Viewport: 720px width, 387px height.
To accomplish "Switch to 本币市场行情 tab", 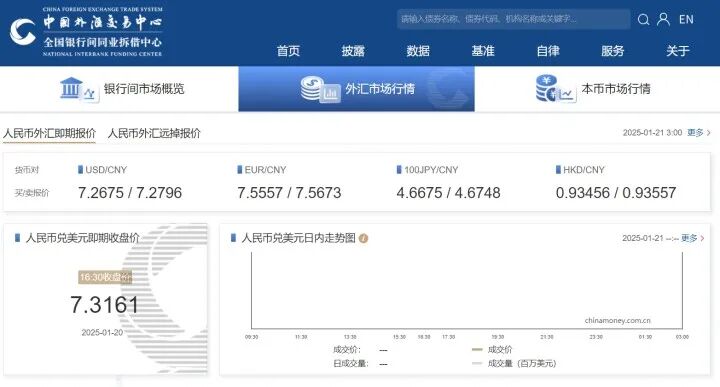I will tap(597, 89).
